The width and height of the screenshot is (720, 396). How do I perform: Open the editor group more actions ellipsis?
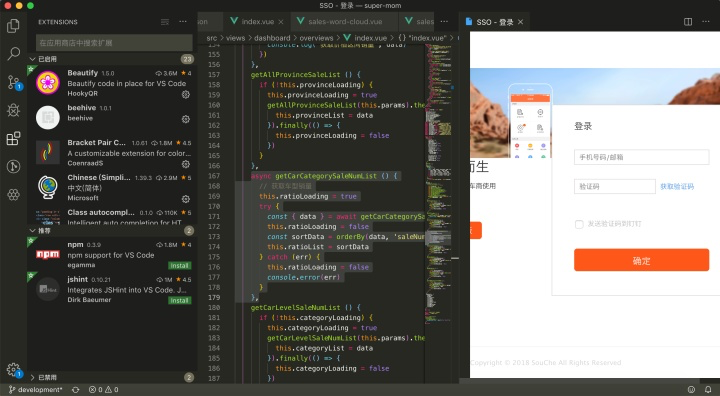[444, 21]
